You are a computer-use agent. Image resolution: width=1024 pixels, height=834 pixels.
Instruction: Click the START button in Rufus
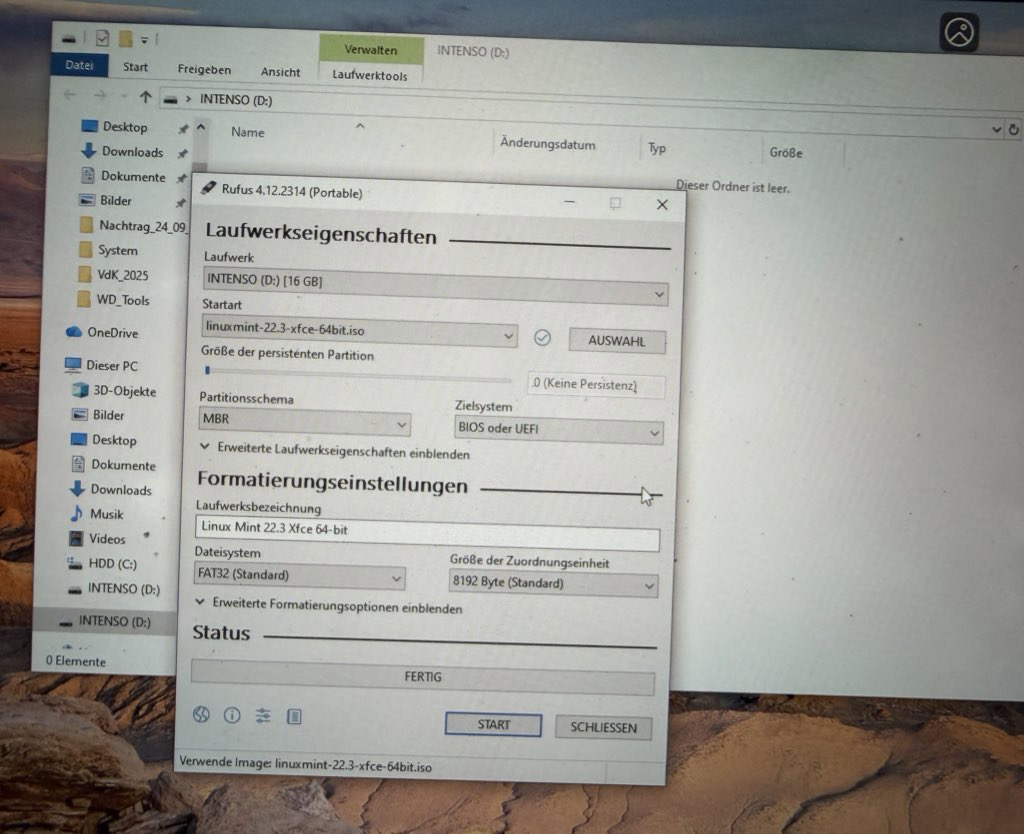click(493, 724)
